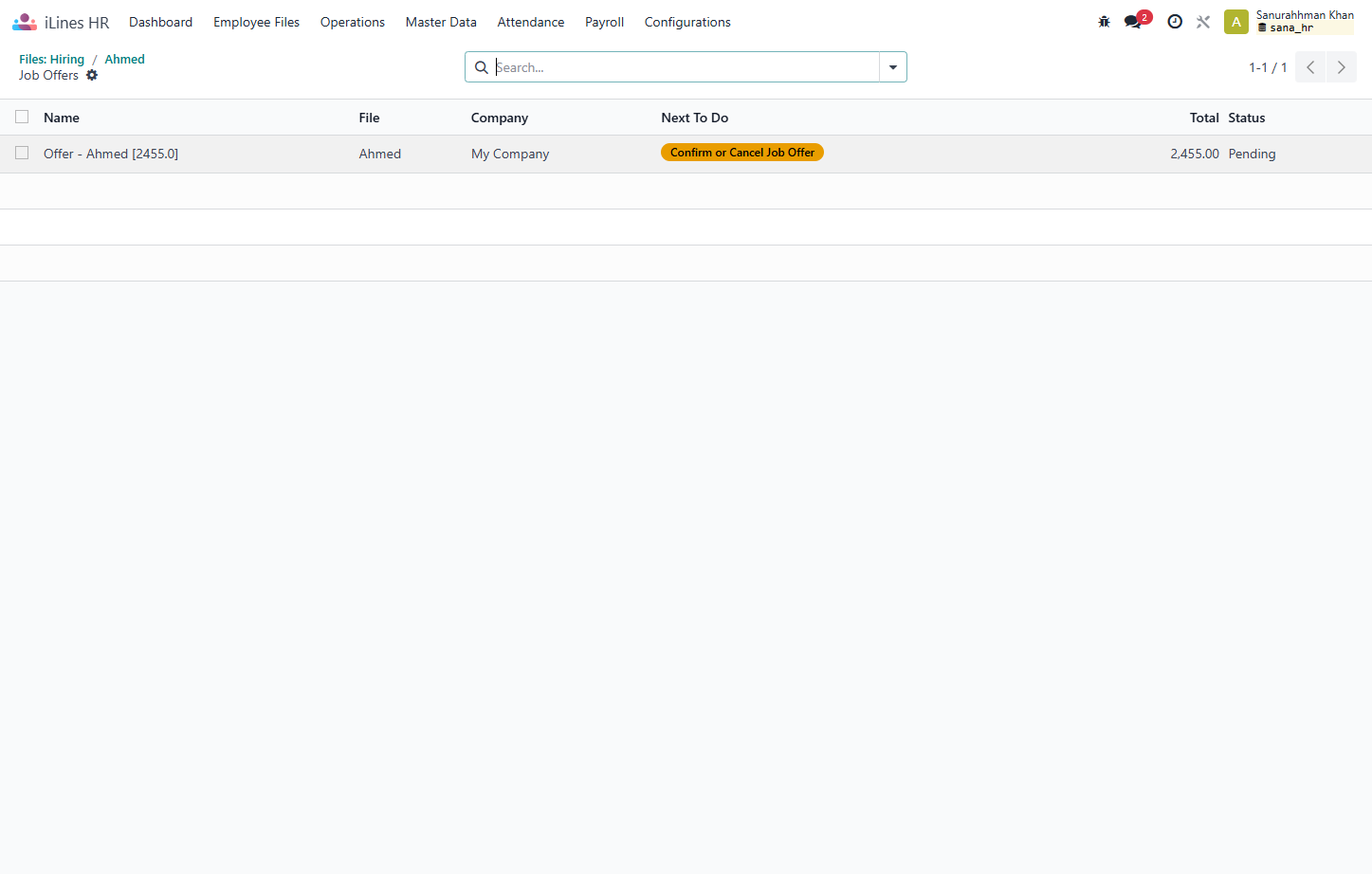Toggle the select-all header checkbox
The width and height of the screenshot is (1372, 874).
[22, 117]
